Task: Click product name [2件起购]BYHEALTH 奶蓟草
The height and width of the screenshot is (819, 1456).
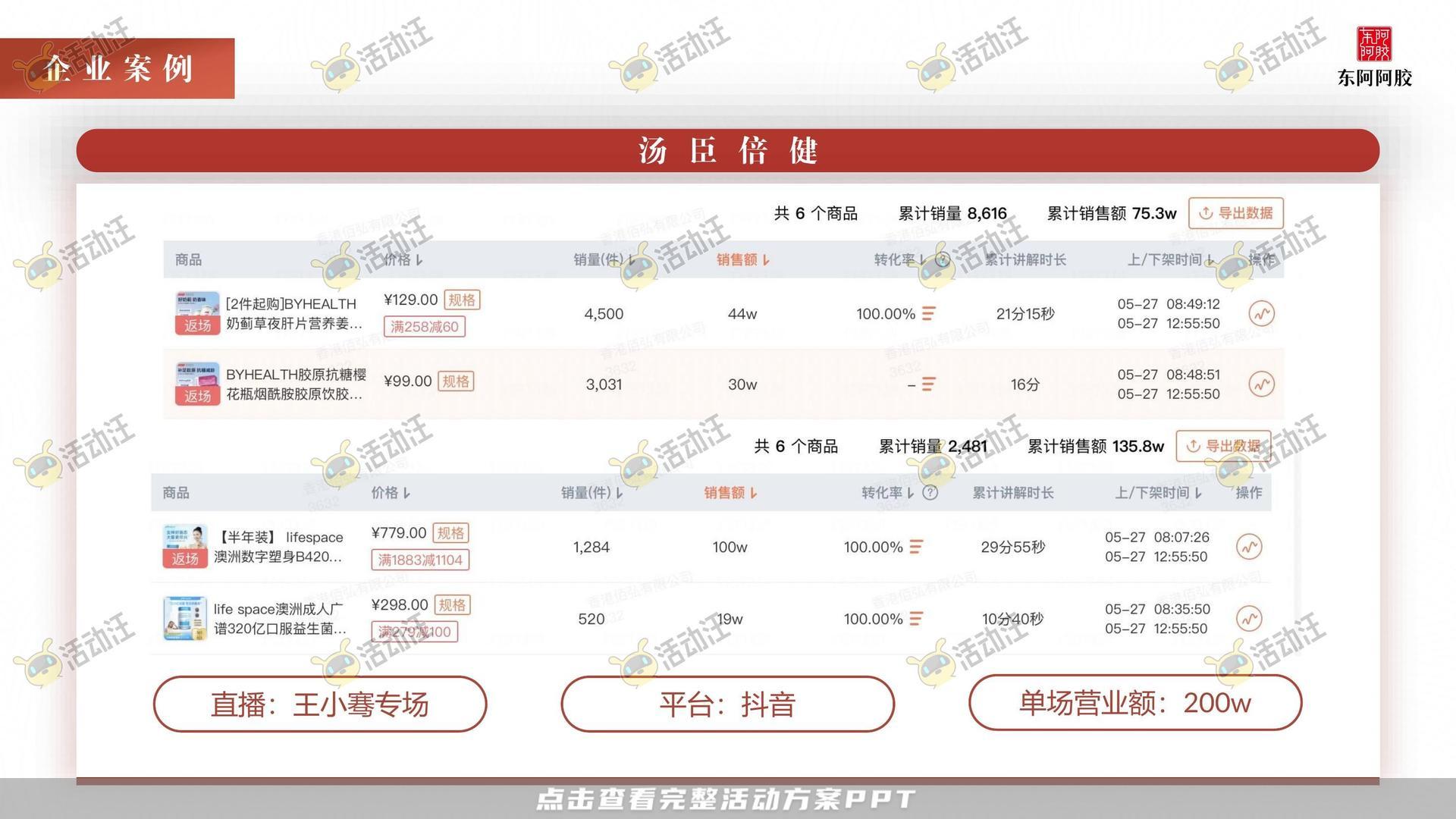Action: [295, 314]
